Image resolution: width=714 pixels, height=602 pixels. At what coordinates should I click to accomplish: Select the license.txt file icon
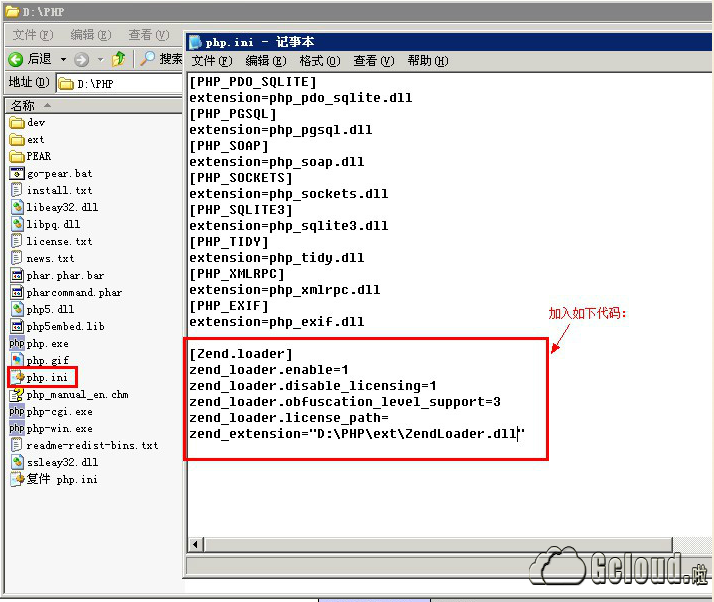point(17,241)
